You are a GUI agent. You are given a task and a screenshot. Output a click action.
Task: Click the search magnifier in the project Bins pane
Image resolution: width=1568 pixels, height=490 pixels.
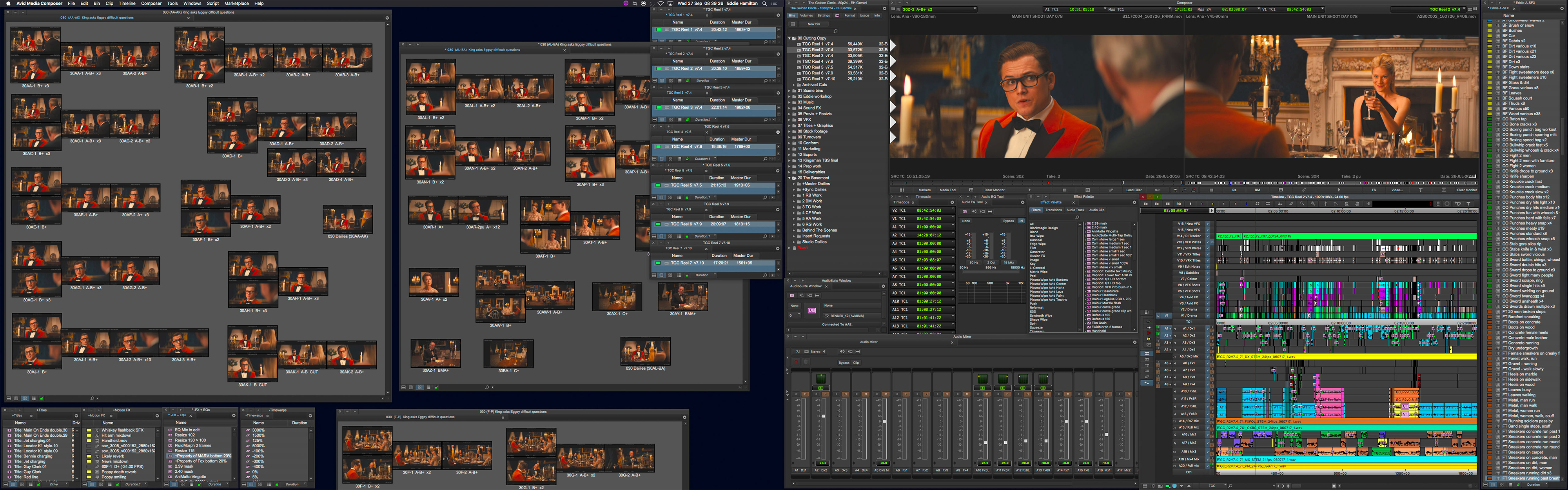pos(836,31)
